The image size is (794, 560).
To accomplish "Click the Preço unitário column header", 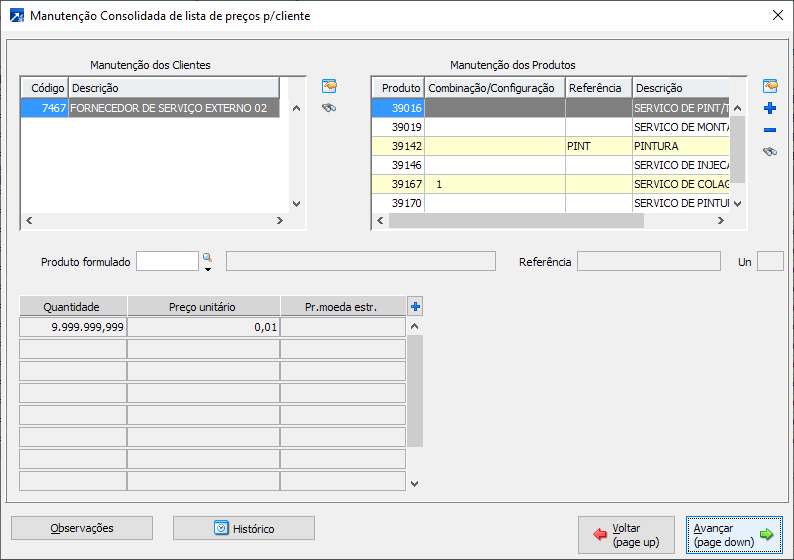I will [203, 307].
